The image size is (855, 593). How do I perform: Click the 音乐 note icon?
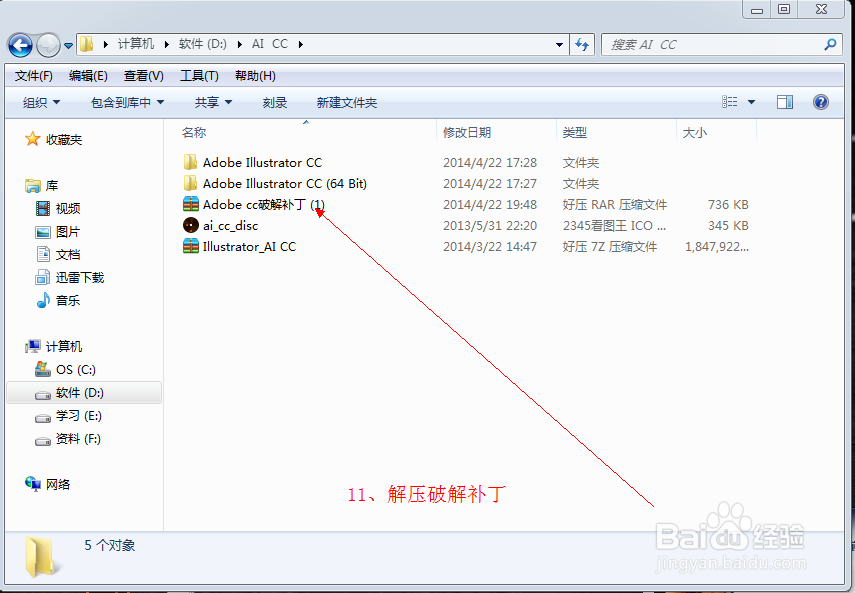coord(43,300)
